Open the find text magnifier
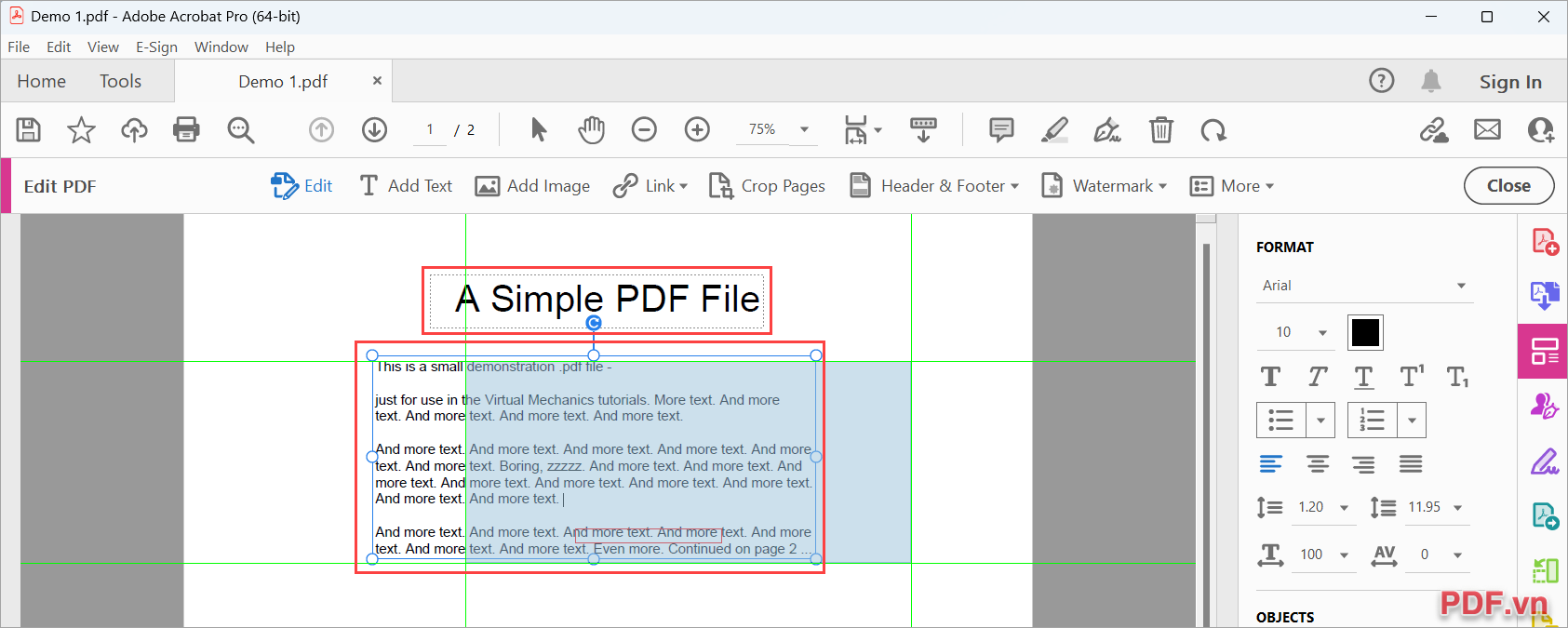The height and width of the screenshot is (628, 1568). click(x=241, y=130)
